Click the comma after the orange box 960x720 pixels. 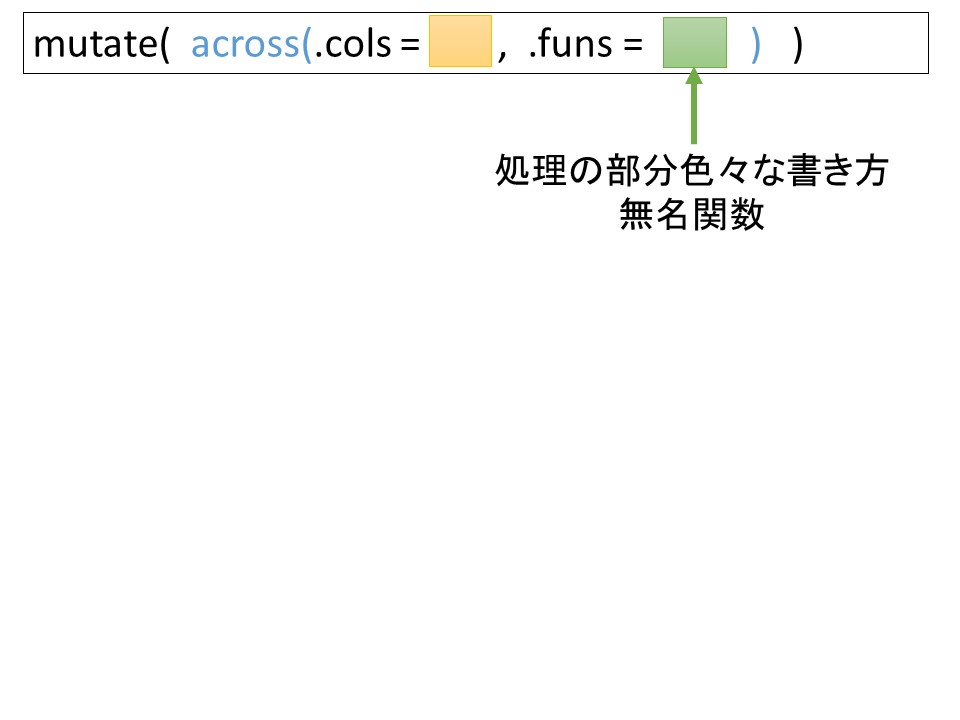[502, 52]
